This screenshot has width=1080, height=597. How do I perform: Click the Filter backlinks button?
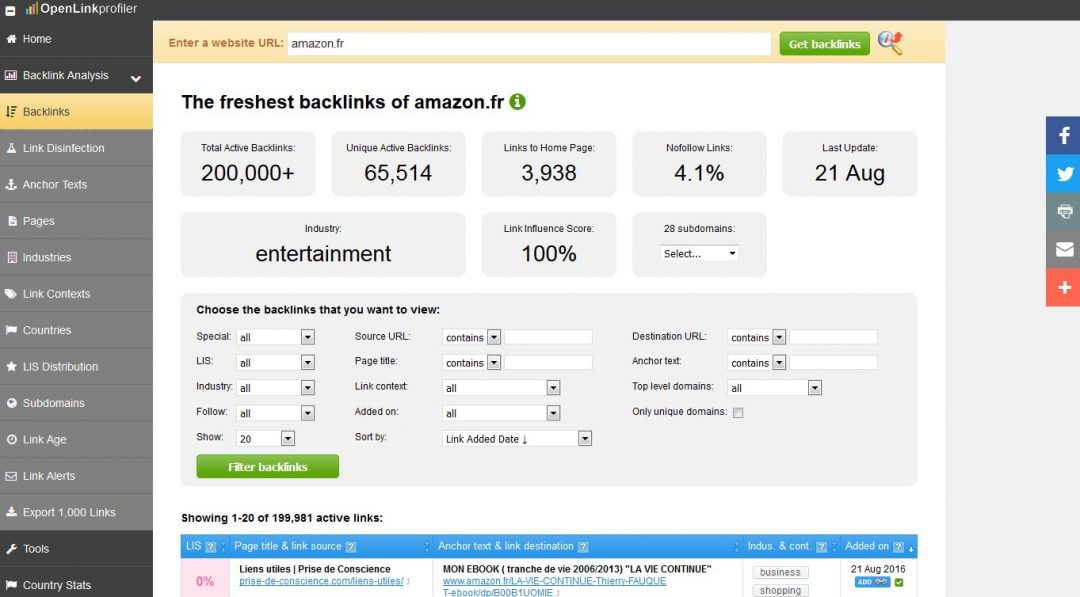267,466
